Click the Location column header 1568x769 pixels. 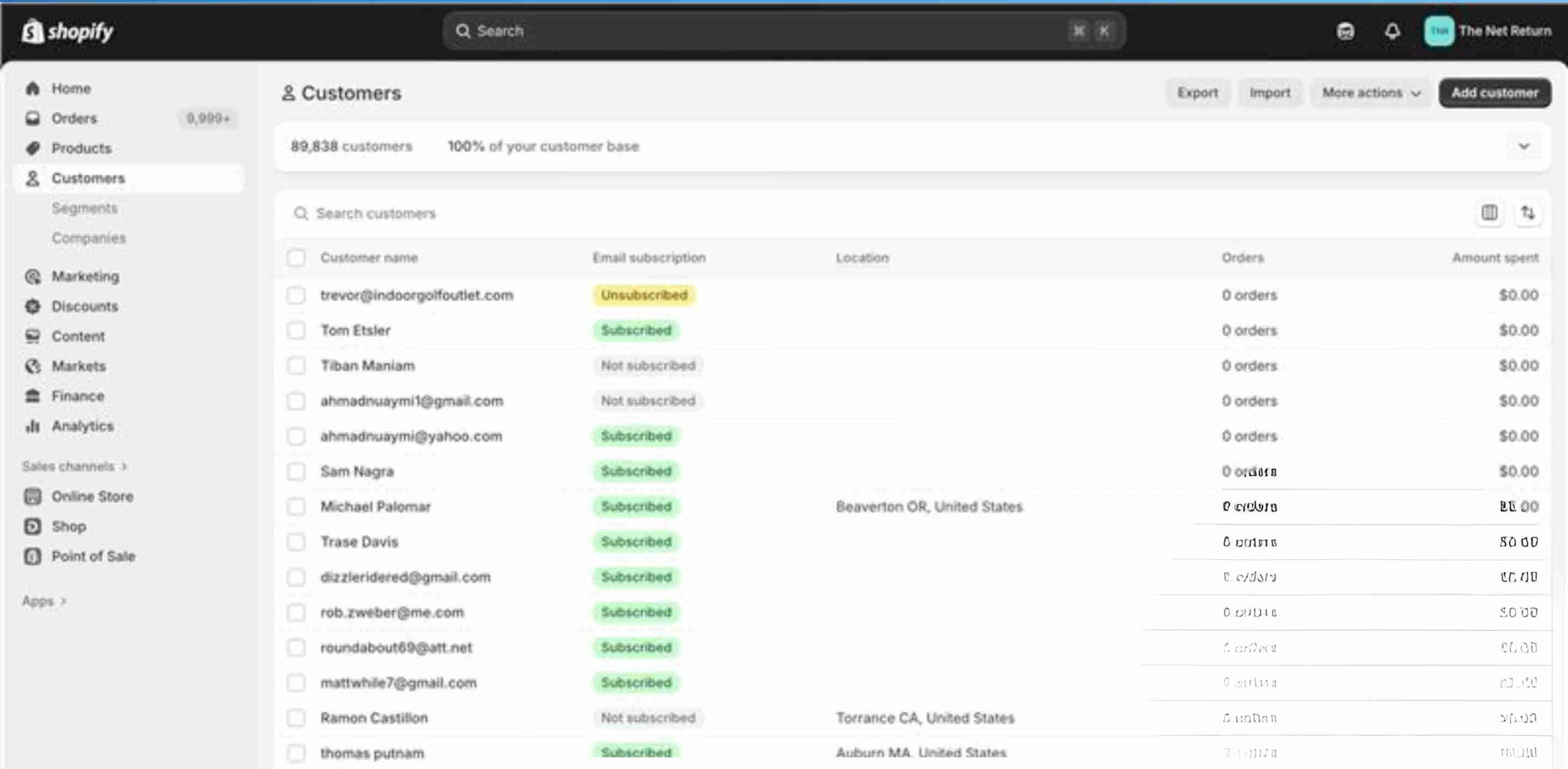tap(862, 258)
